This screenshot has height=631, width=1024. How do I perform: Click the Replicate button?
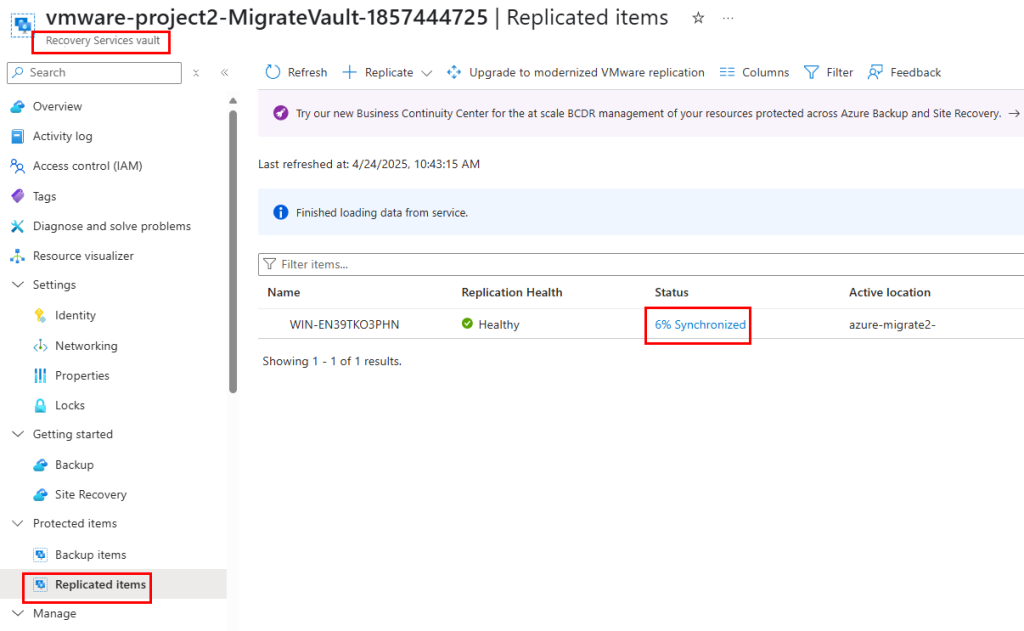[389, 73]
